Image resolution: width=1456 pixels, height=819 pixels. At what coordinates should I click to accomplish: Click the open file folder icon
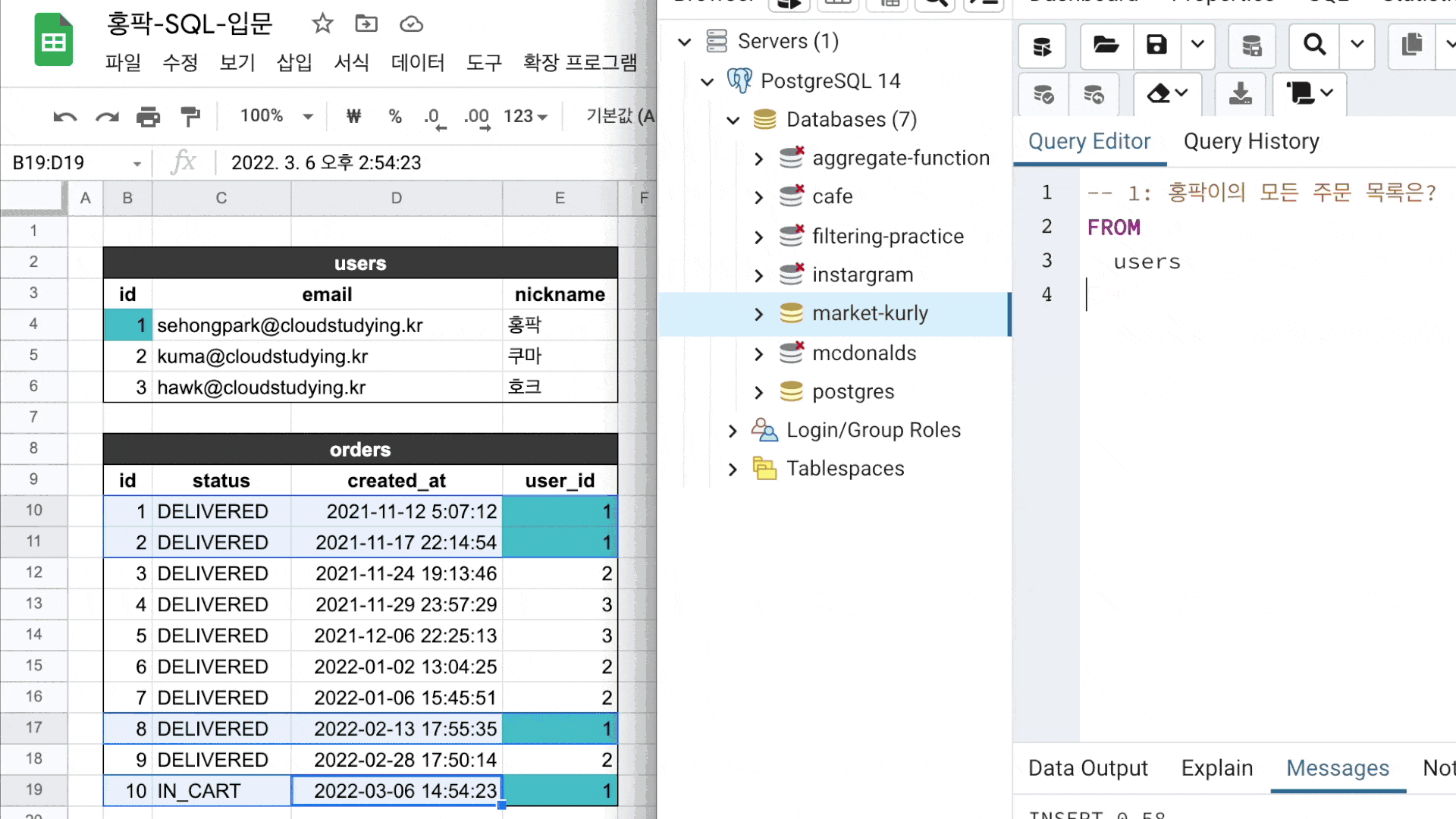[x=1106, y=45]
